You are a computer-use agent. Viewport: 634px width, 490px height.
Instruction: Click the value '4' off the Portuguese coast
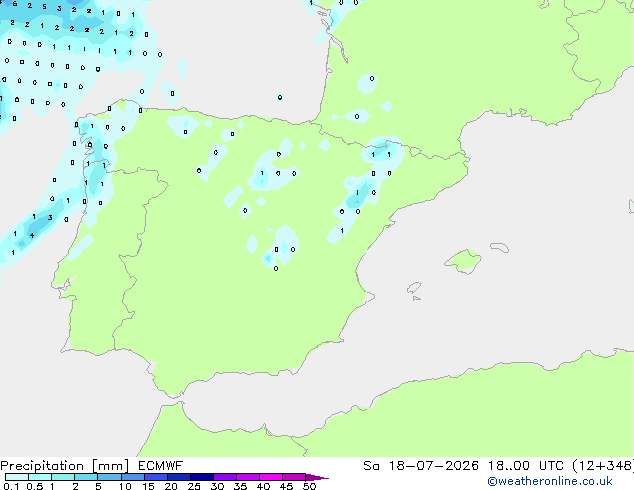32,235
